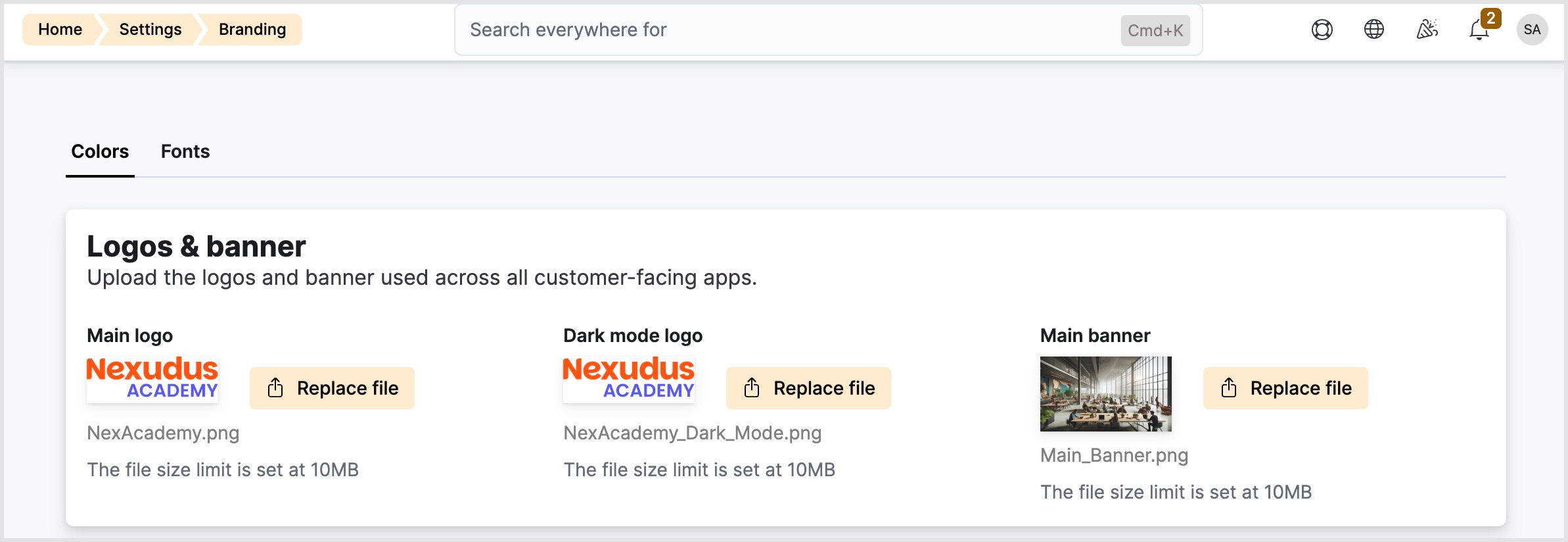The height and width of the screenshot is (542, 1568).
Task: Click file size limit text under NexAcademy.png
Action: (x=223, y=470)
